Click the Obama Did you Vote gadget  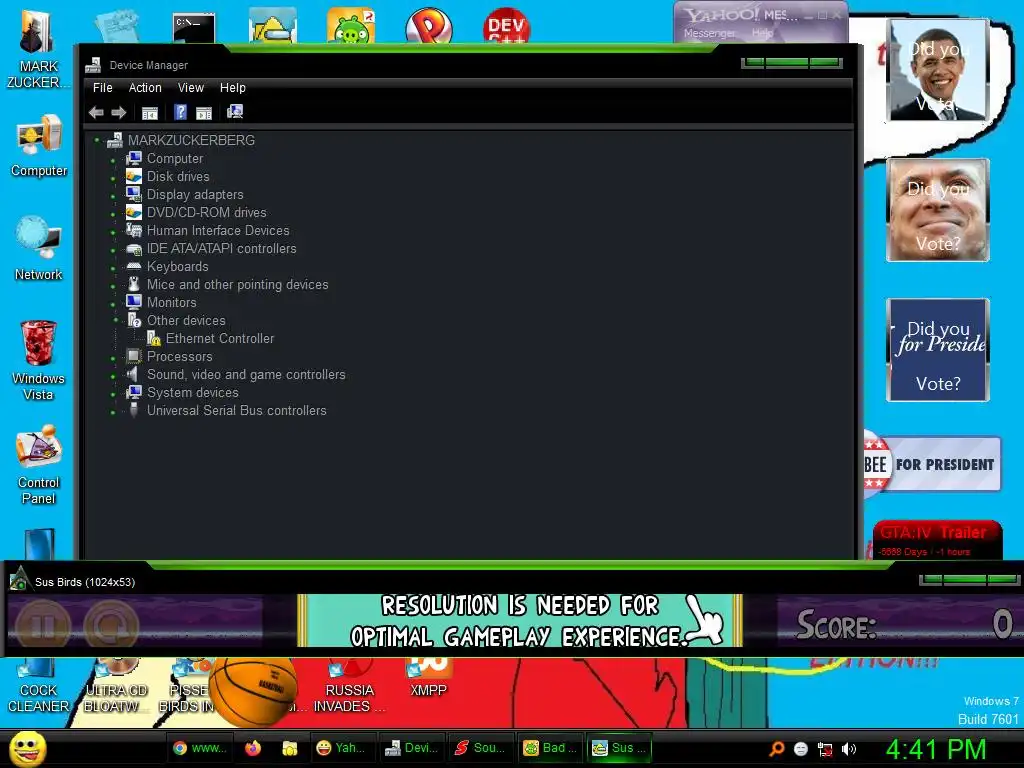tap(938, 70)
